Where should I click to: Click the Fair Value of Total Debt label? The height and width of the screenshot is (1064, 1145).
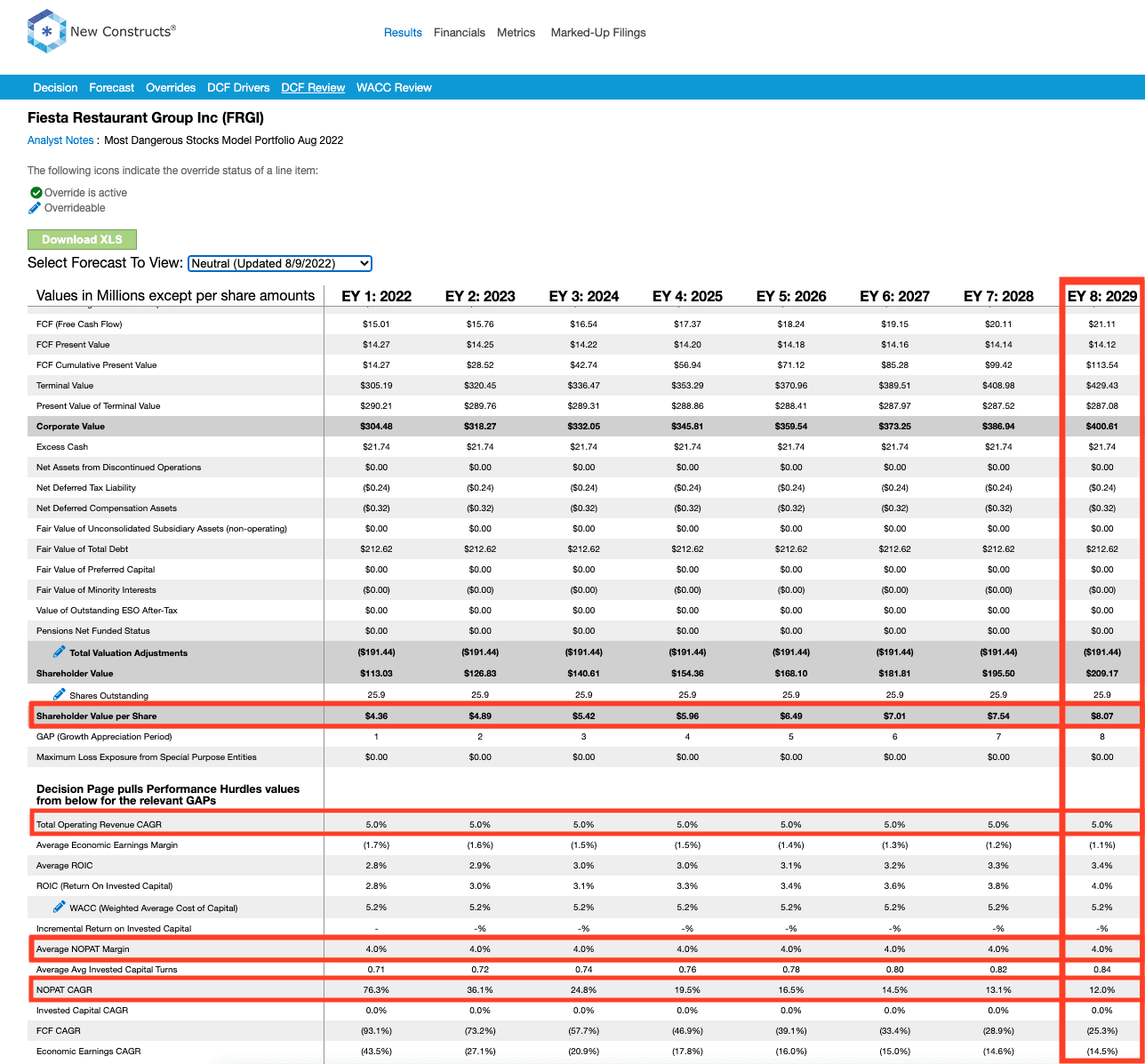tap(83, 548)
